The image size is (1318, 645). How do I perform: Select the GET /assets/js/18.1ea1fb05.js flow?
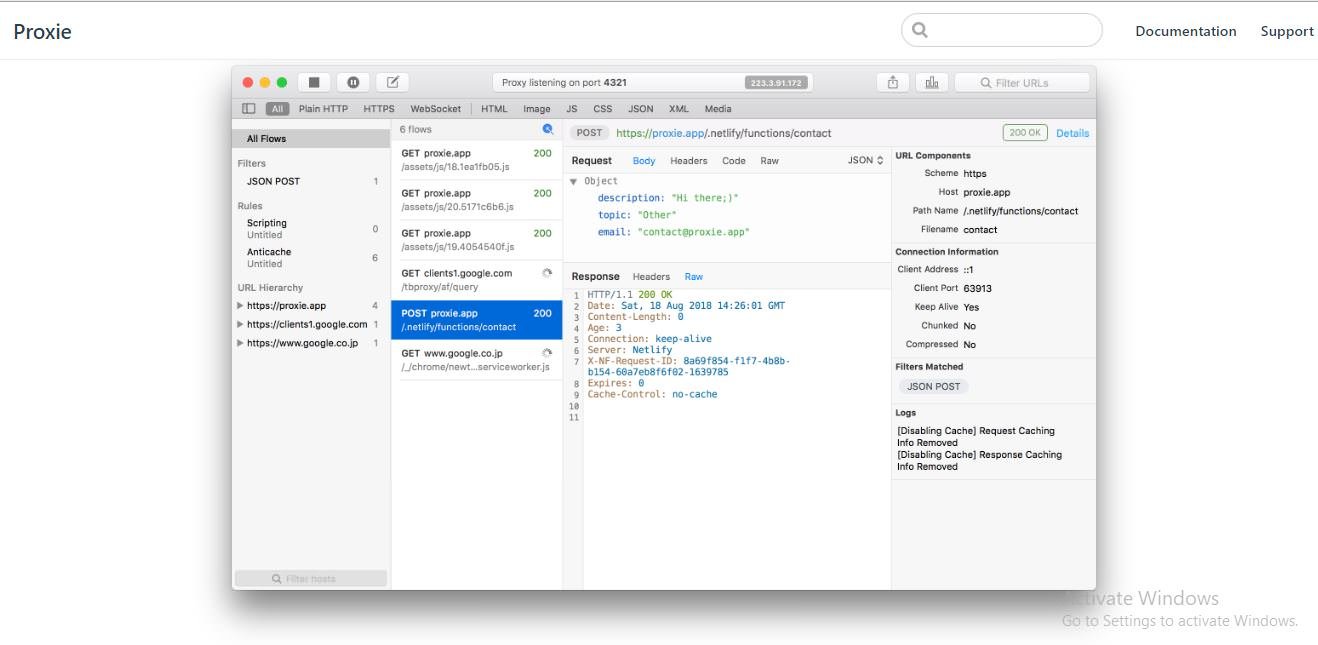(x=476, y=160)
